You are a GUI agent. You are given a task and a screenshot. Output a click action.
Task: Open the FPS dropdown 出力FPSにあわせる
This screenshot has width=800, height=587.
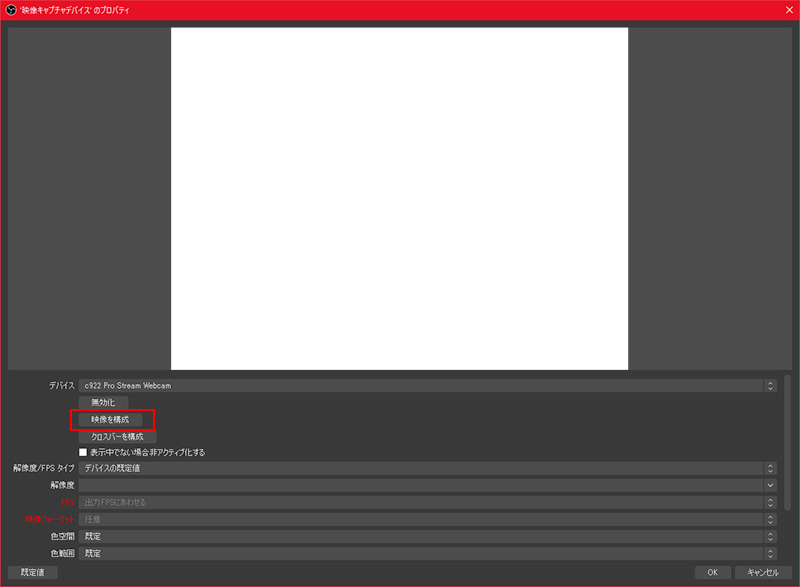tap(428, 502)
